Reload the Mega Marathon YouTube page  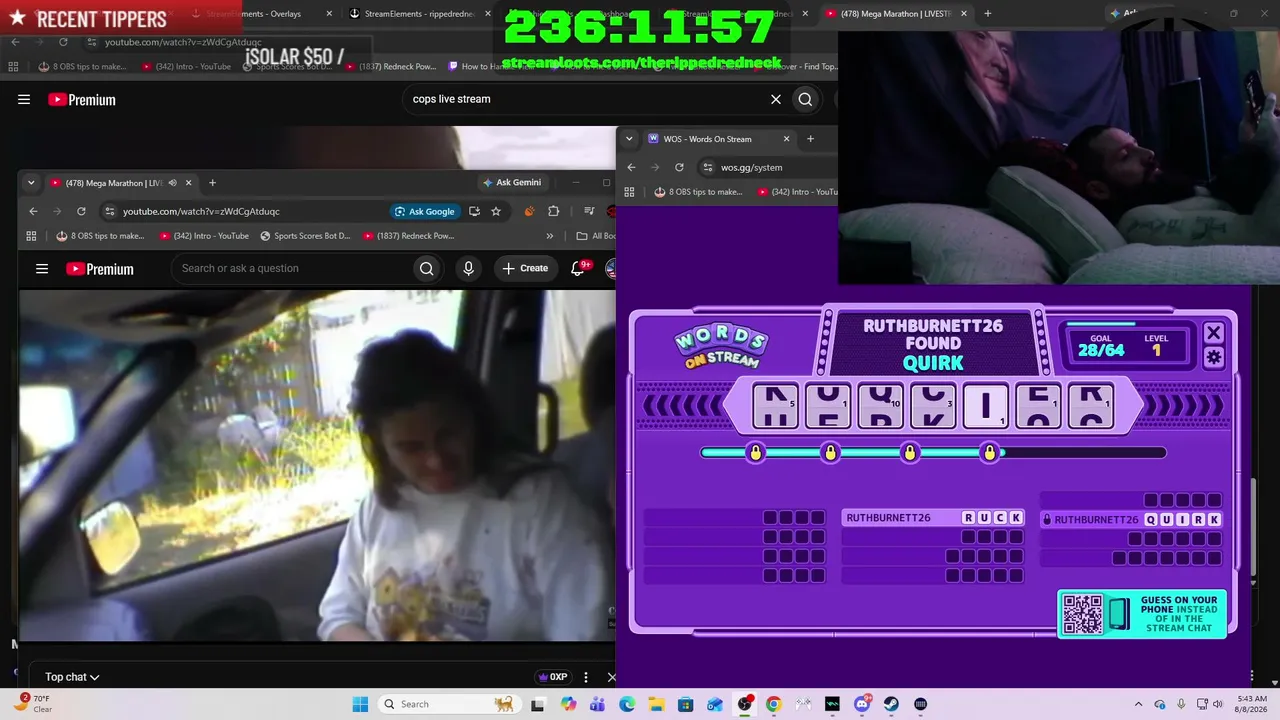81,211
